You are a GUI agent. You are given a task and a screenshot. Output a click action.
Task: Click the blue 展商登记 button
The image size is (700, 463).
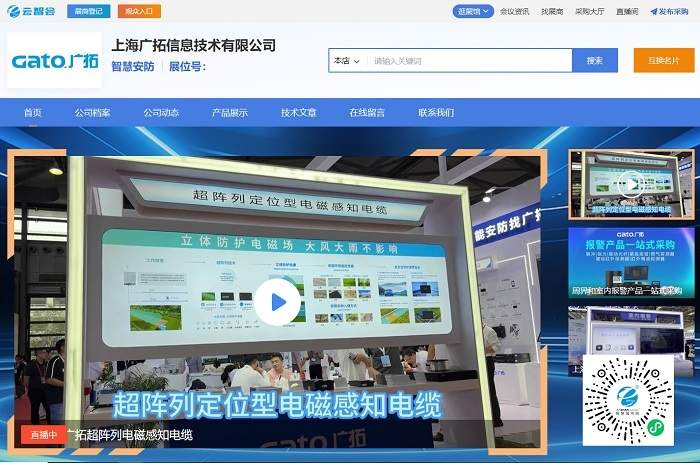tap(88, 11)
